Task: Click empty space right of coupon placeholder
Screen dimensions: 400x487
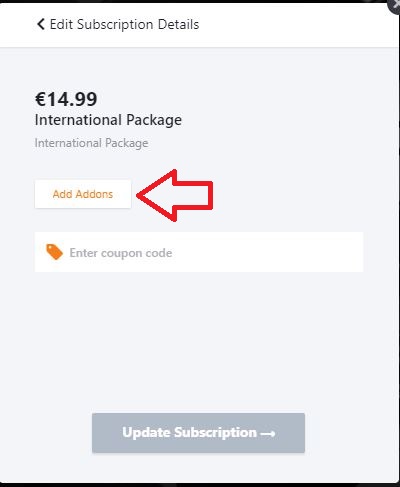Action: 267,252
